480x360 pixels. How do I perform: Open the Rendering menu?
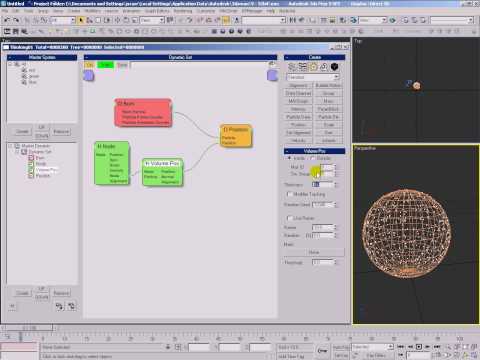click(x=183, y=11)
